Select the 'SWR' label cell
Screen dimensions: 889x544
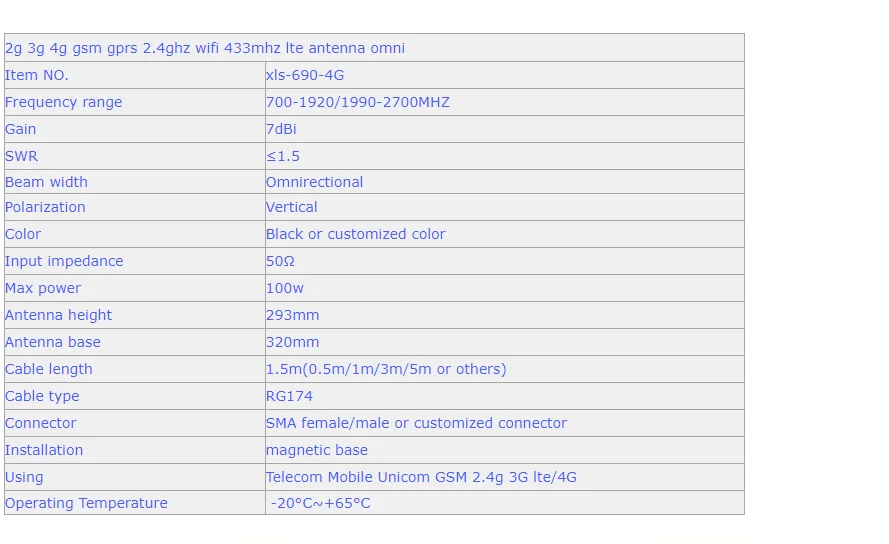135,156
